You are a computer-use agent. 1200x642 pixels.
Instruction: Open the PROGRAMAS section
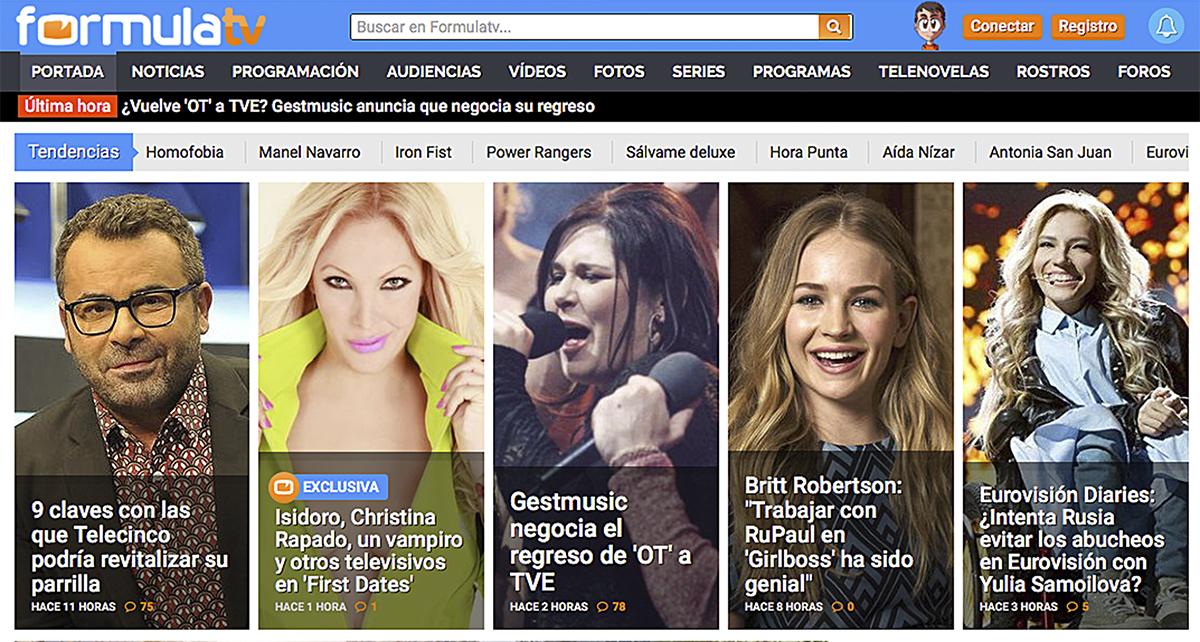click(802, 72)
